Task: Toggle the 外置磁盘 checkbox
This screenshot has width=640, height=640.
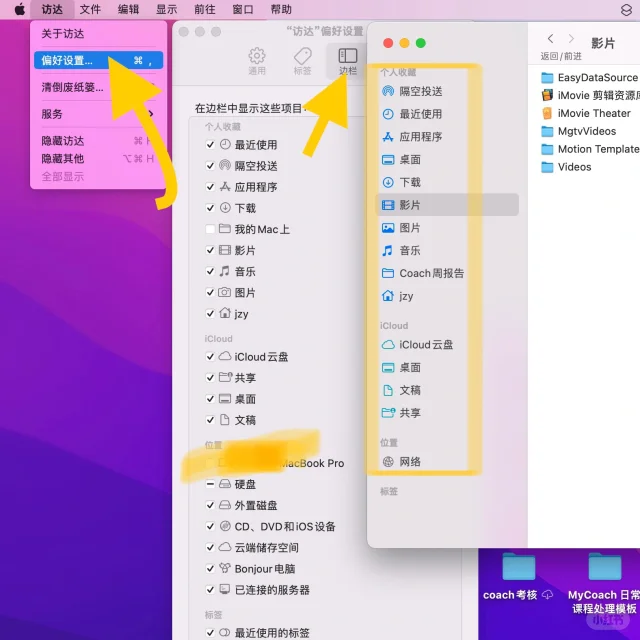Action: click(x=210, y=505)
